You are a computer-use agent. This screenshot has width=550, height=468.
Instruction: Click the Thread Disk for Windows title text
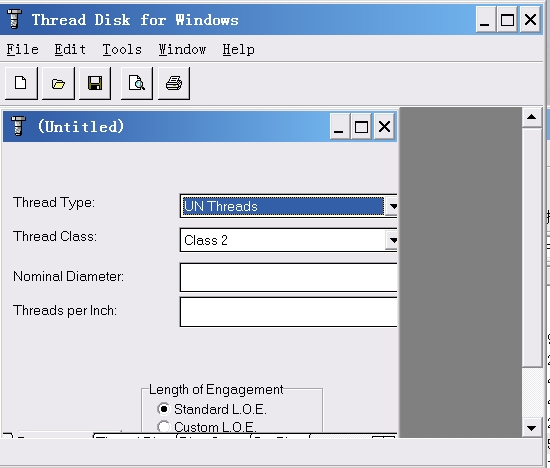[x=135, y=20]
